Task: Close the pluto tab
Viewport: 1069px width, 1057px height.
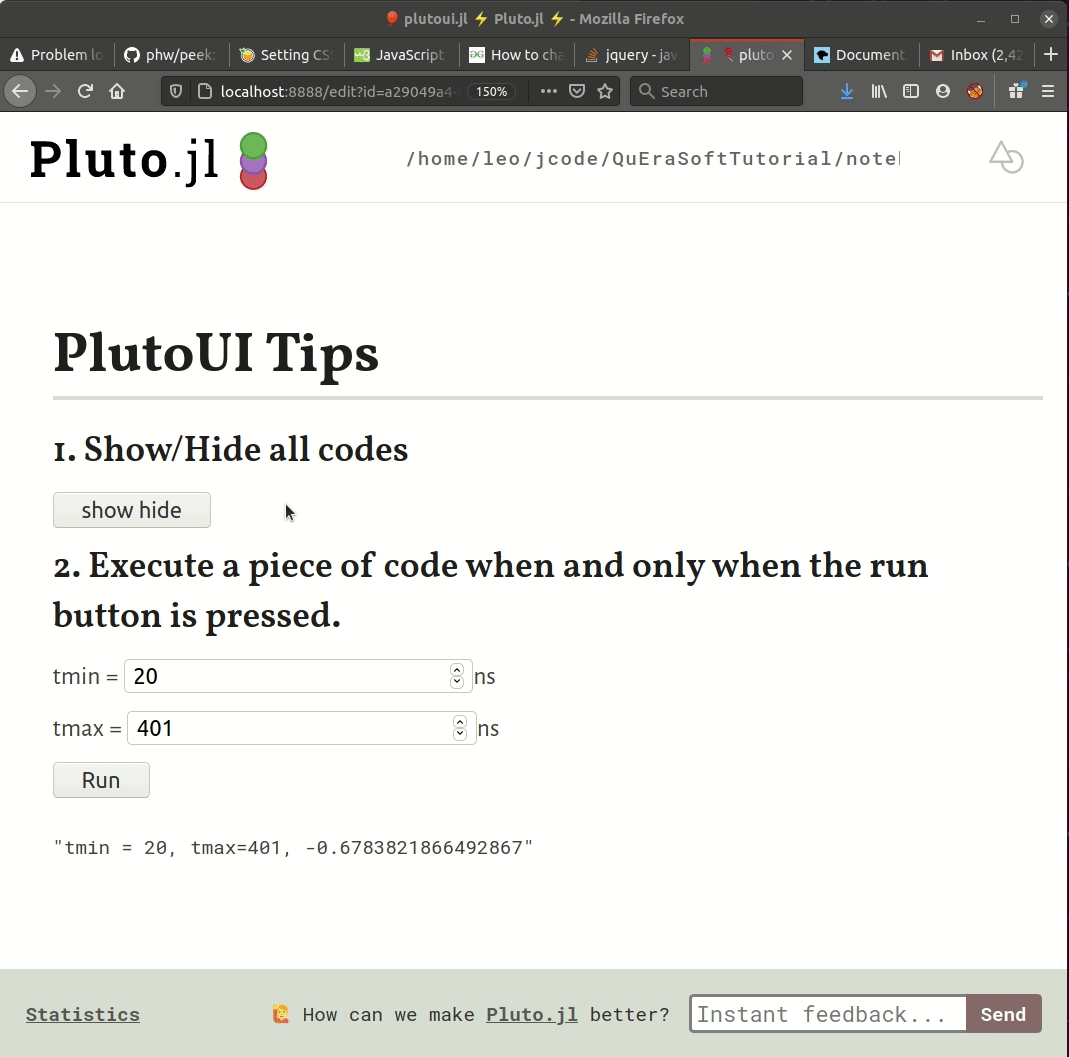Action: coord(787,55)
